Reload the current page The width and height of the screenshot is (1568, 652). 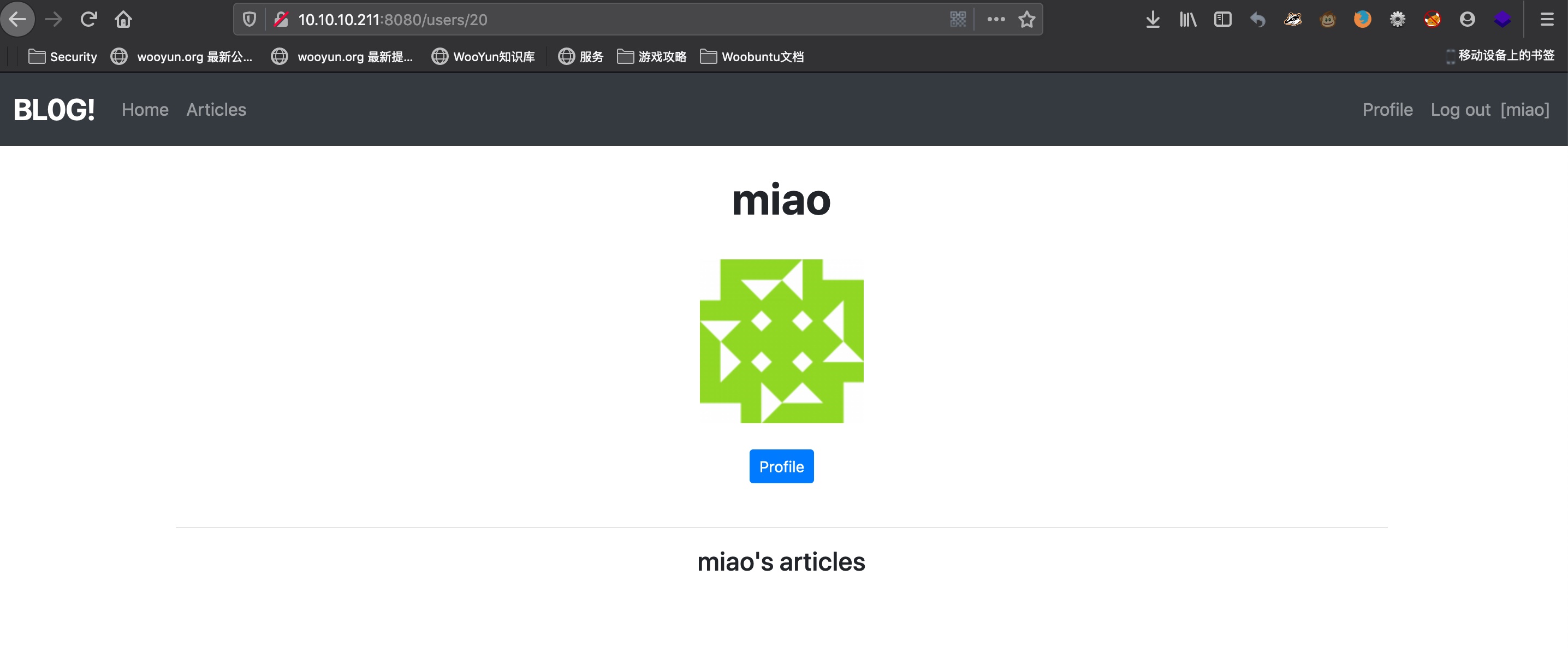pyautogui.click(x=88, y=20)
